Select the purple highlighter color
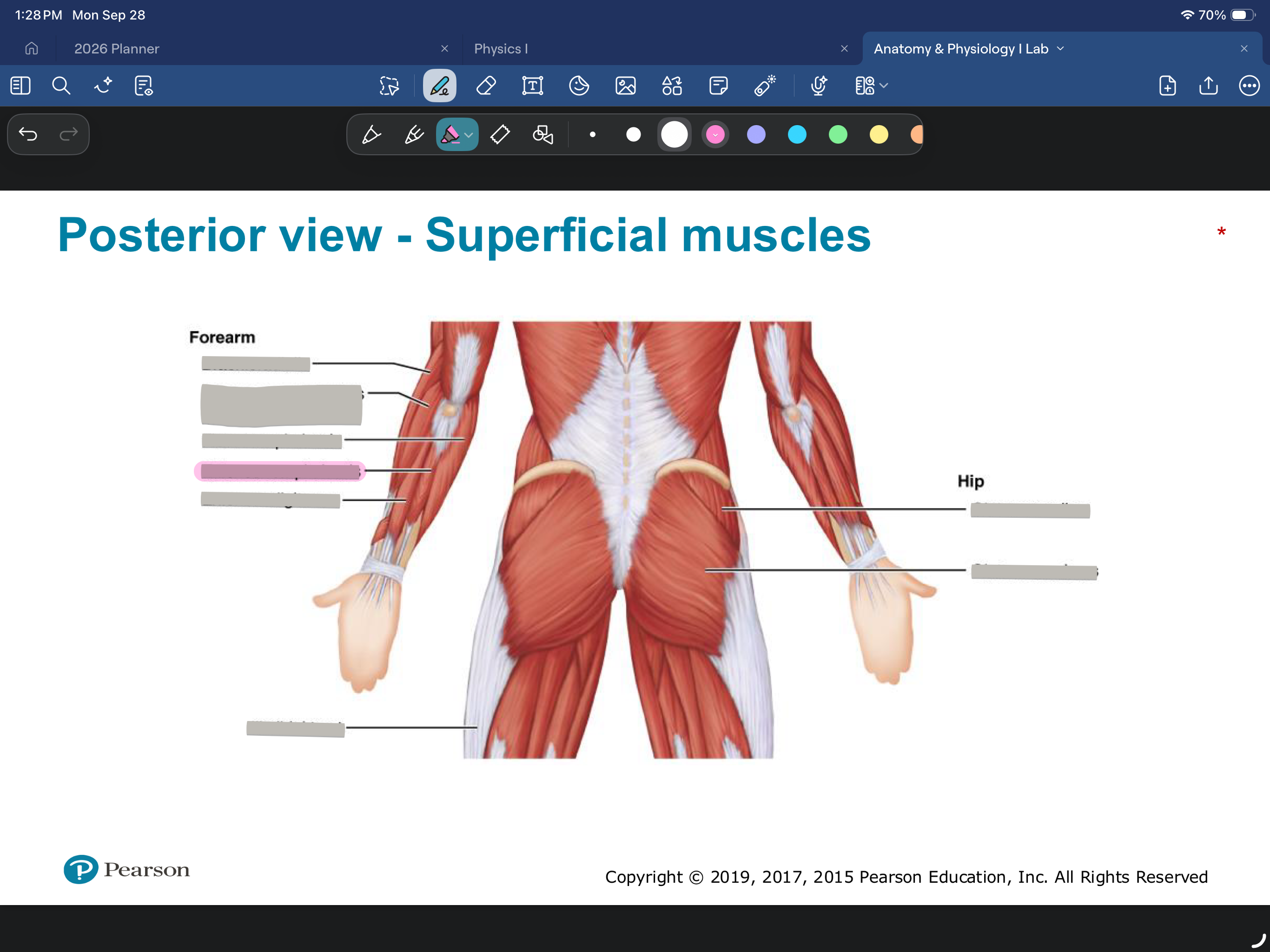 pyautogui.click(x=756, y=135)
